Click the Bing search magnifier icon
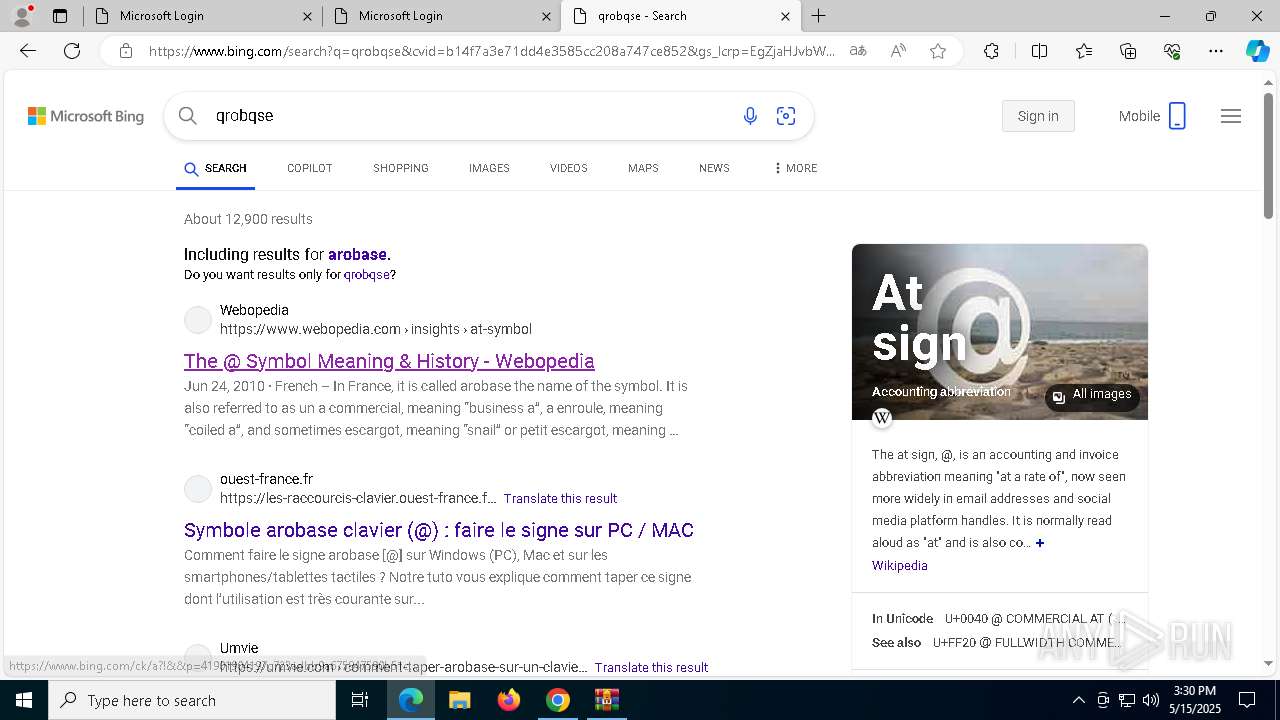This screenshot has height=720, width=1280. click(x=187, y=116)
